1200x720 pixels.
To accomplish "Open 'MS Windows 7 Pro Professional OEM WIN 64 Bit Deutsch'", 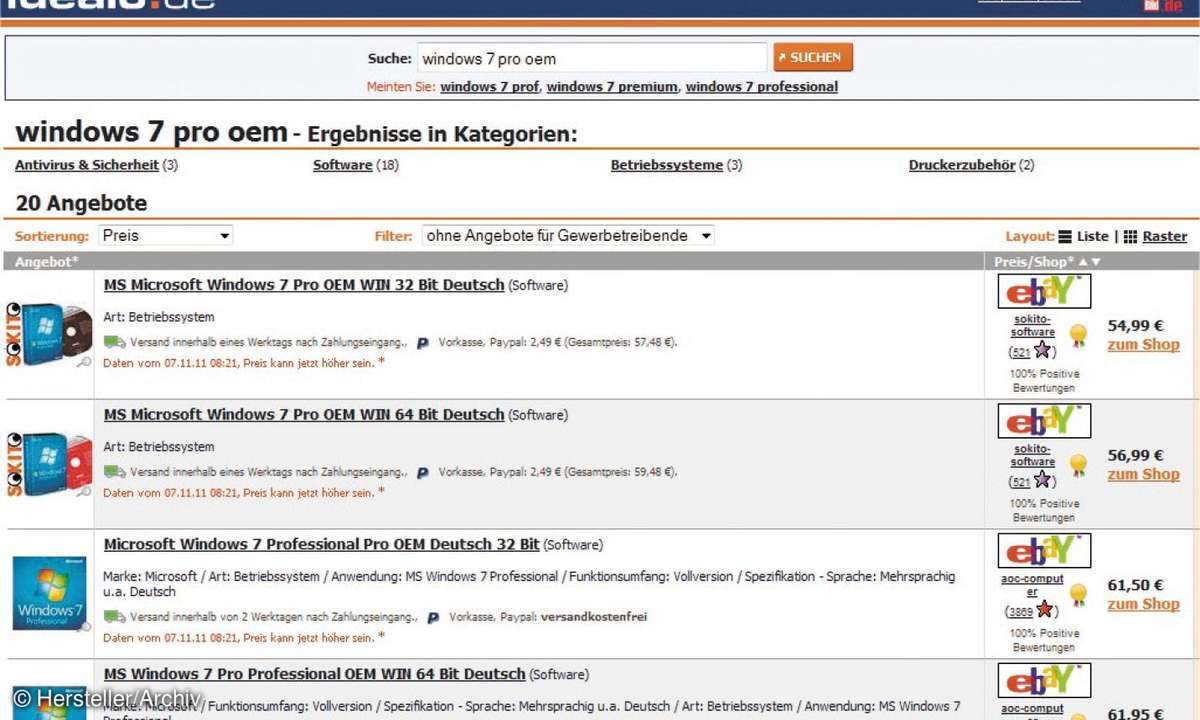I will (x=314, y=675).
